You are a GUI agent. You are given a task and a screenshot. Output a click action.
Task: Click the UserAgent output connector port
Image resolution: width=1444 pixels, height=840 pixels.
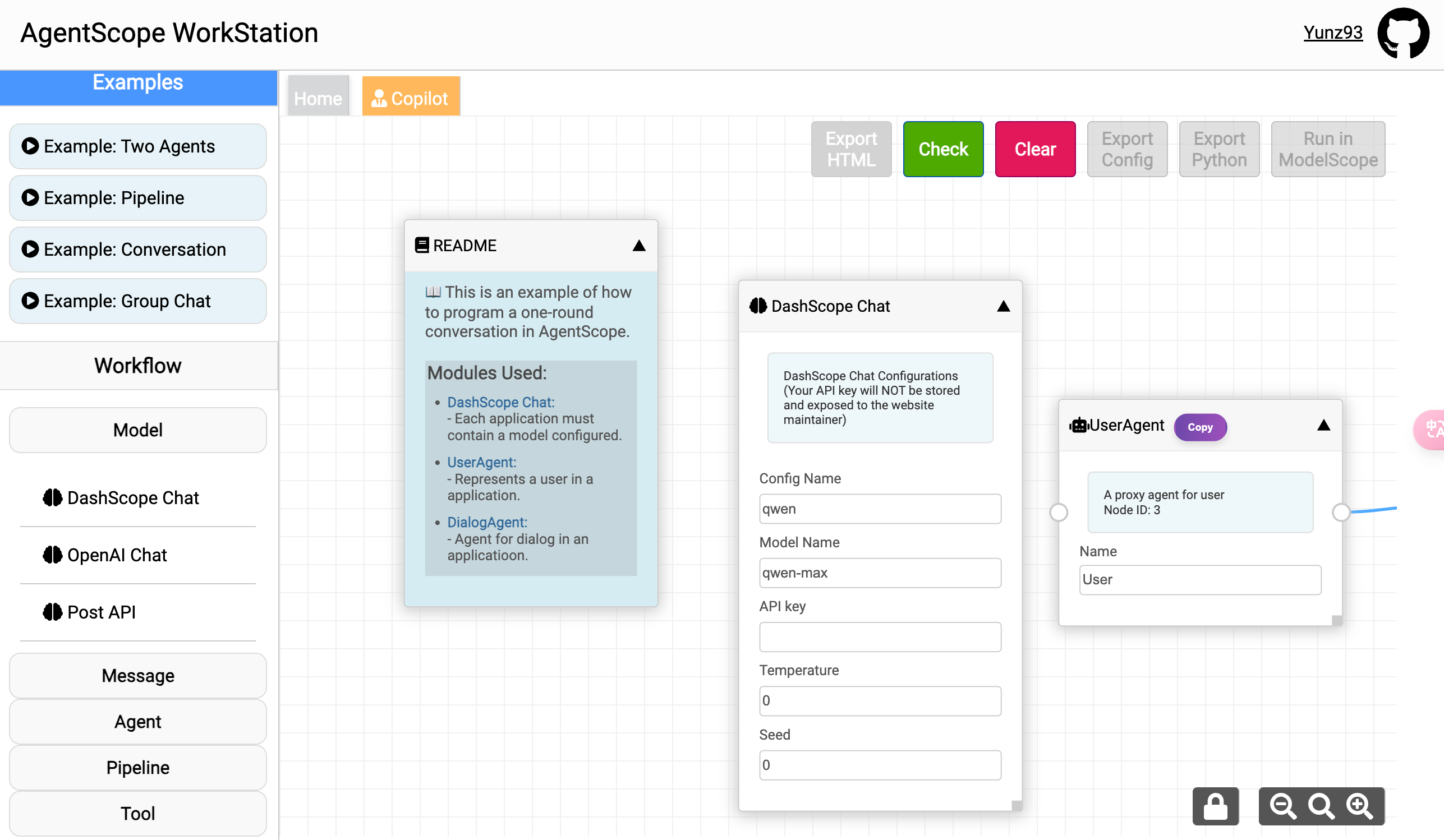[1341, 512]
